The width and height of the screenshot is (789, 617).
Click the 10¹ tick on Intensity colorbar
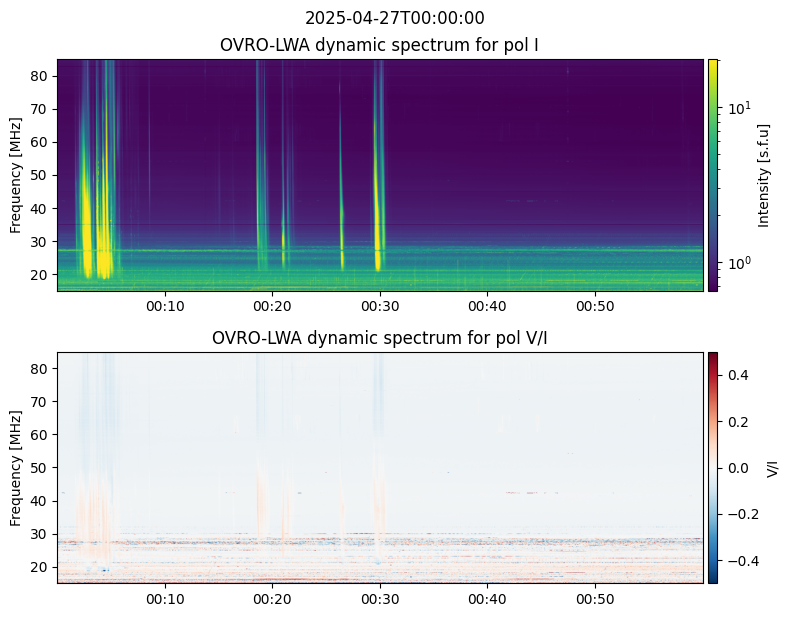click(x=740, y=108)
